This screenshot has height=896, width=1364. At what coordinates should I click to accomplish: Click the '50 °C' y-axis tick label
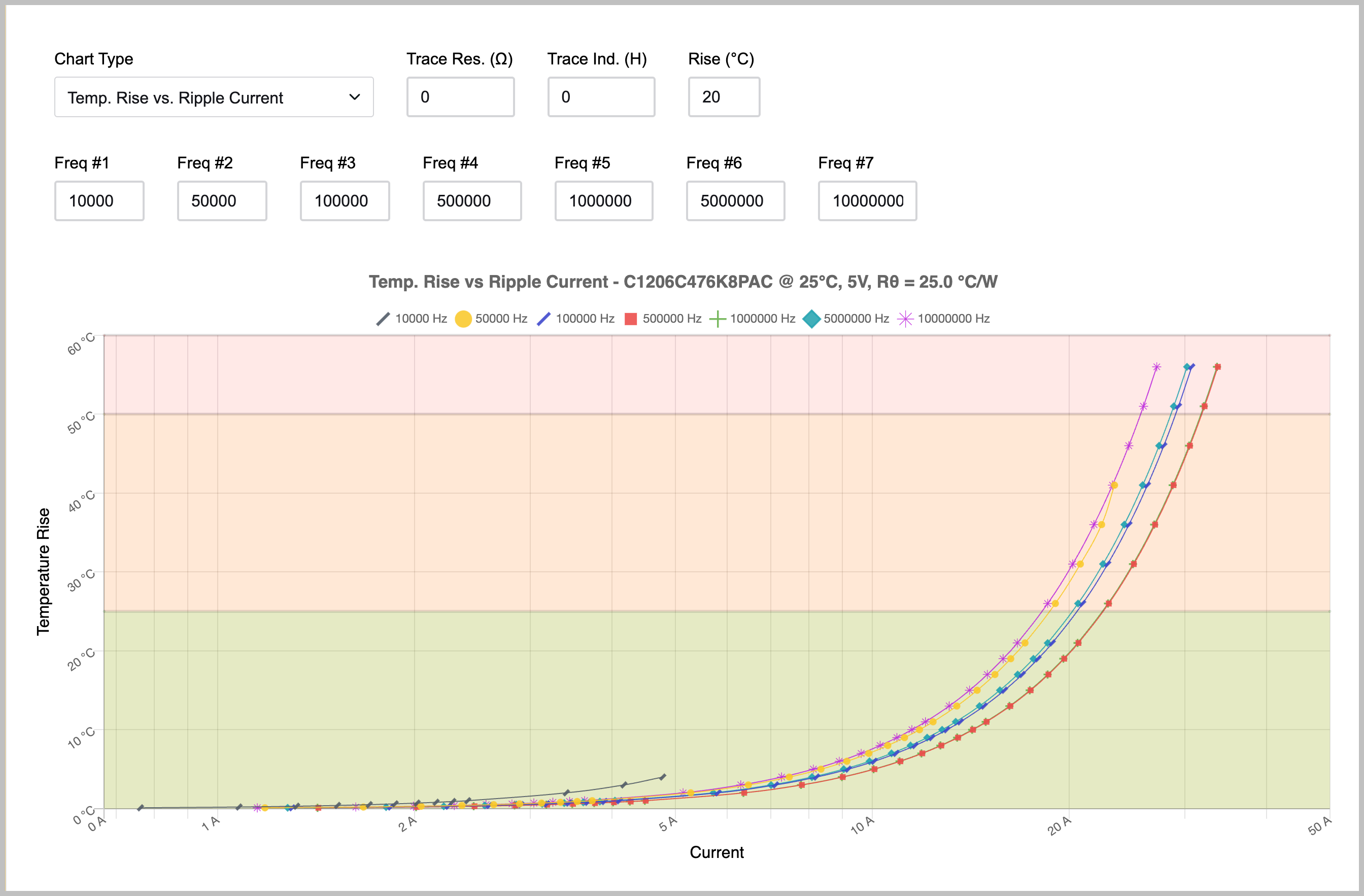(81, 423)
